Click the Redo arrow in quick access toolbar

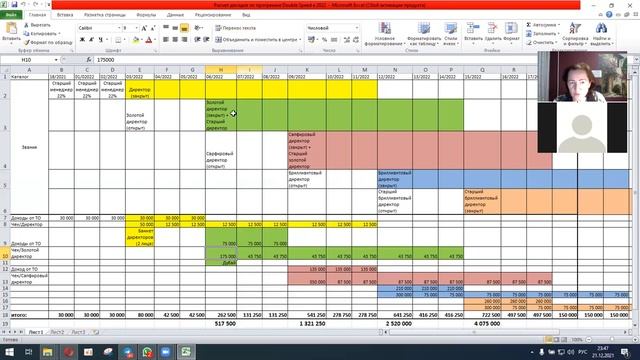[x=36, y=4]
